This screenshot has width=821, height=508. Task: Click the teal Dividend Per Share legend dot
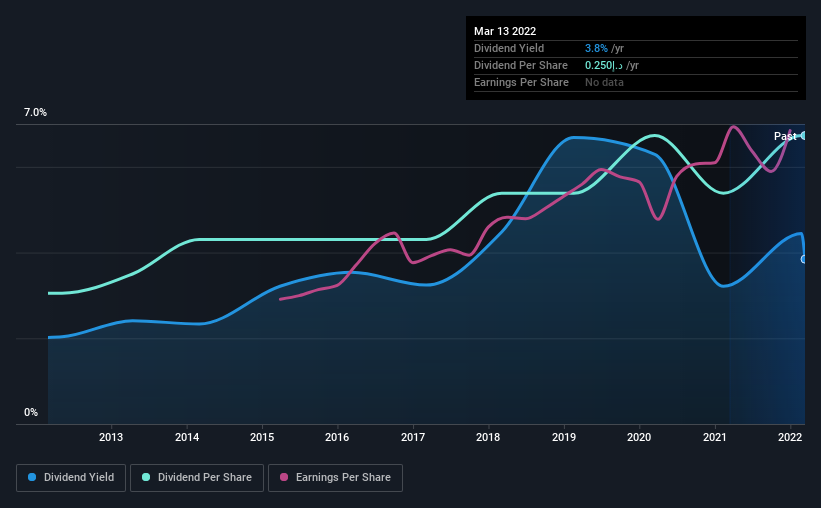tap(146, 477)
